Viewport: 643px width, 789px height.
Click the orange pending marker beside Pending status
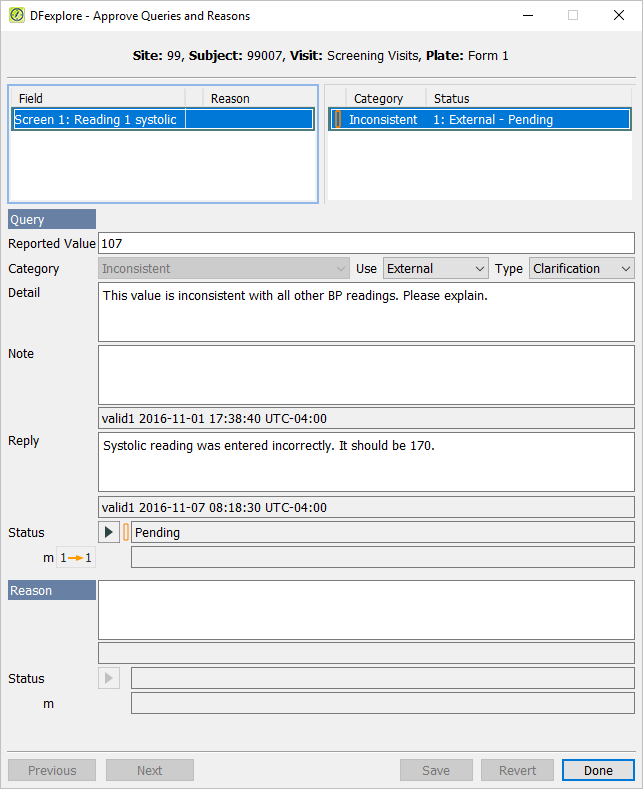(126, 532)
